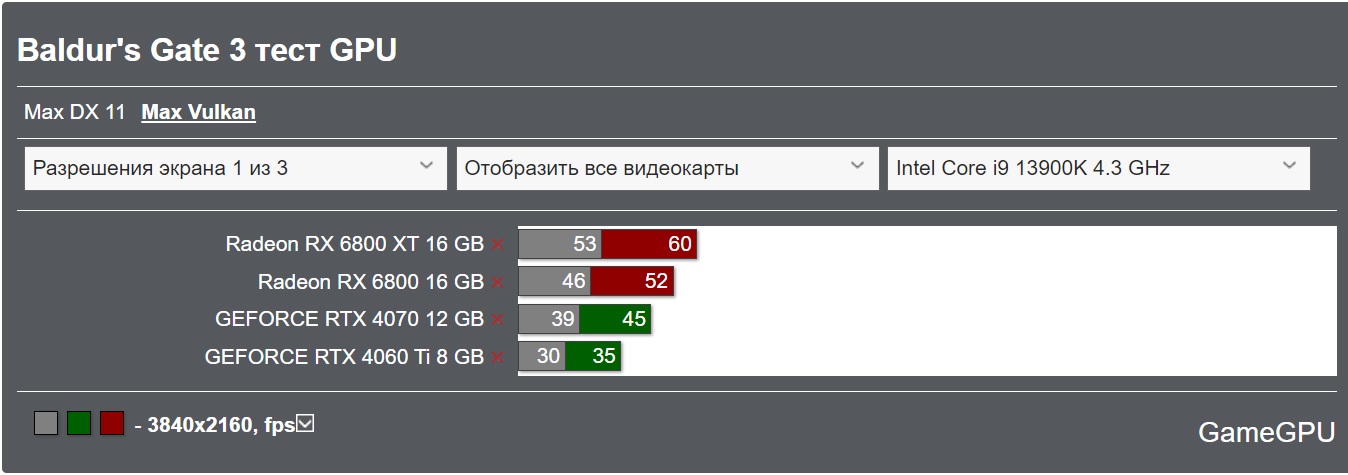
Task: Open the Intel Core i9 13900K processor dropdown
Action: tap(1098, 168)
